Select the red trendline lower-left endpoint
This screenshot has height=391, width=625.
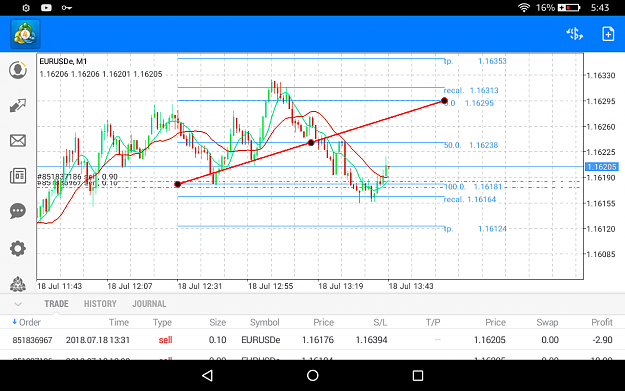[178, 184]
